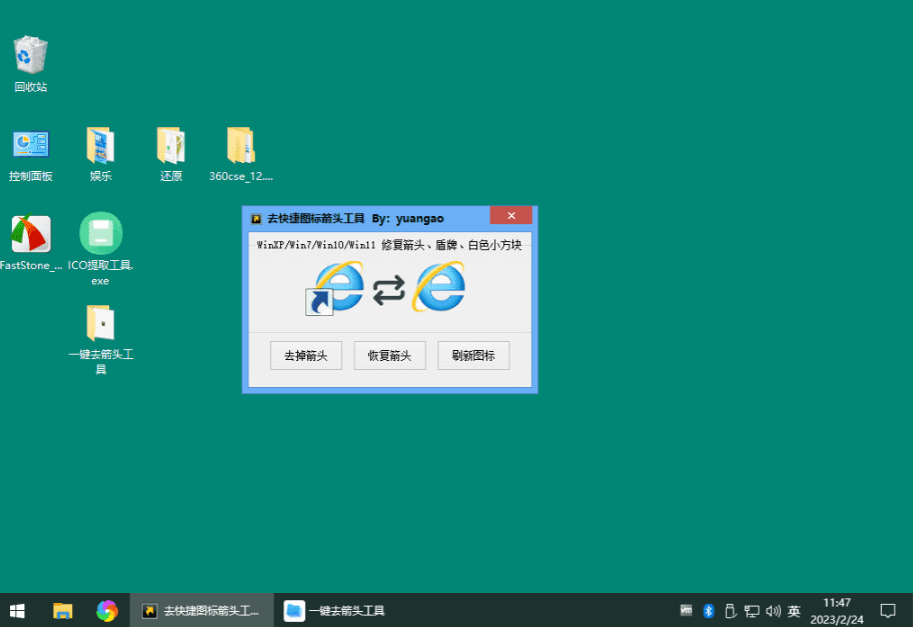Screen dimensions: 913x627
Task: Open the Recycle Bin on the desktop
Action: coord(30,55)
